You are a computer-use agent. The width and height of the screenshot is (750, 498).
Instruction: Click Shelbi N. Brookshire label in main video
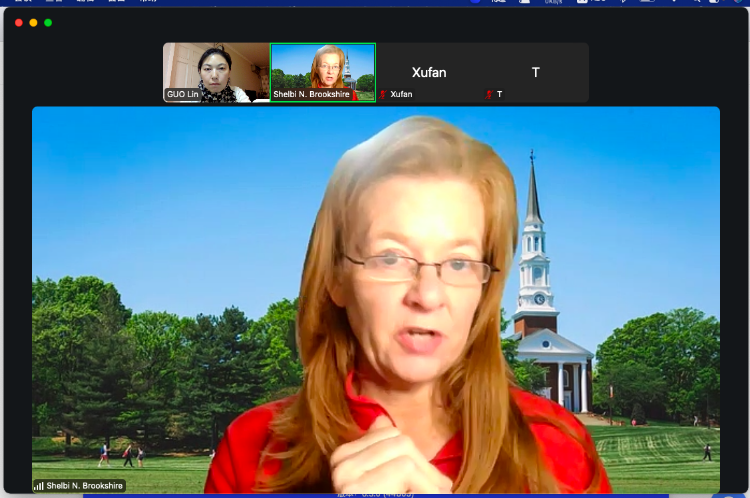pyautogui.click(x=84, y=486)
